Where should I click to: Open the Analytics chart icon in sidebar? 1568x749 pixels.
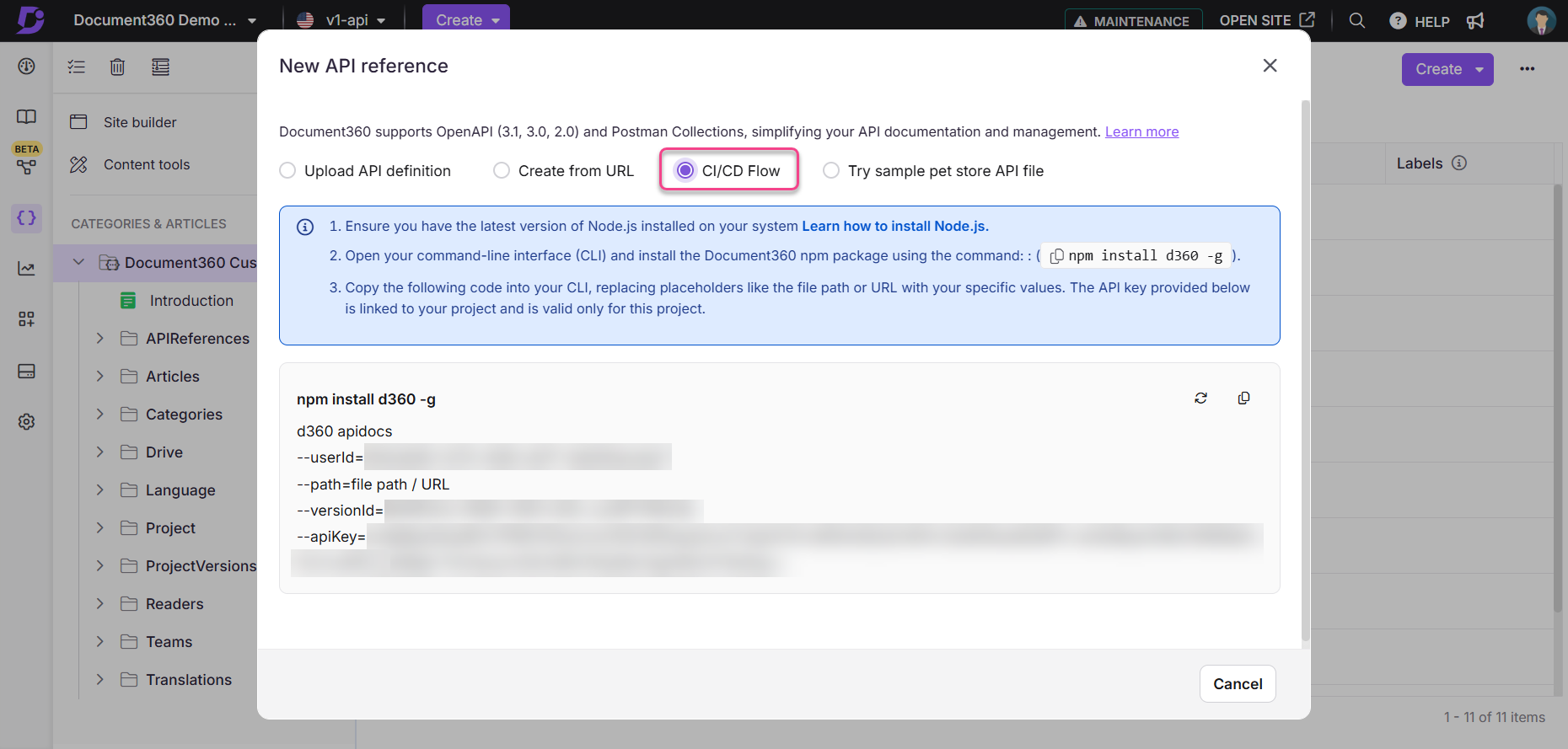coord(27,269)
